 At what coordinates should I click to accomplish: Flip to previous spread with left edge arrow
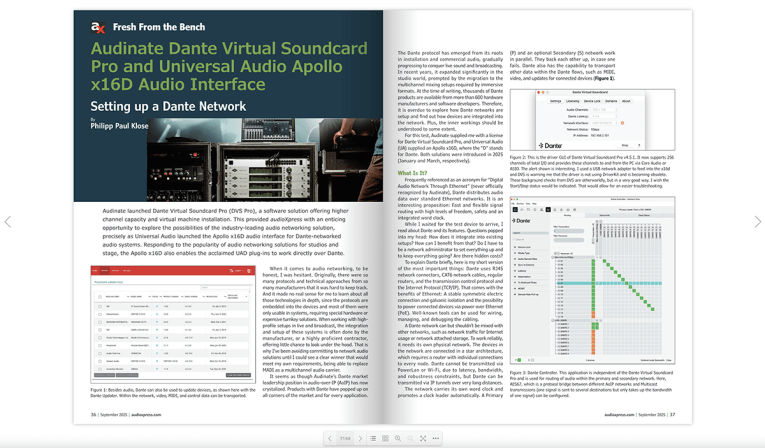9,222
